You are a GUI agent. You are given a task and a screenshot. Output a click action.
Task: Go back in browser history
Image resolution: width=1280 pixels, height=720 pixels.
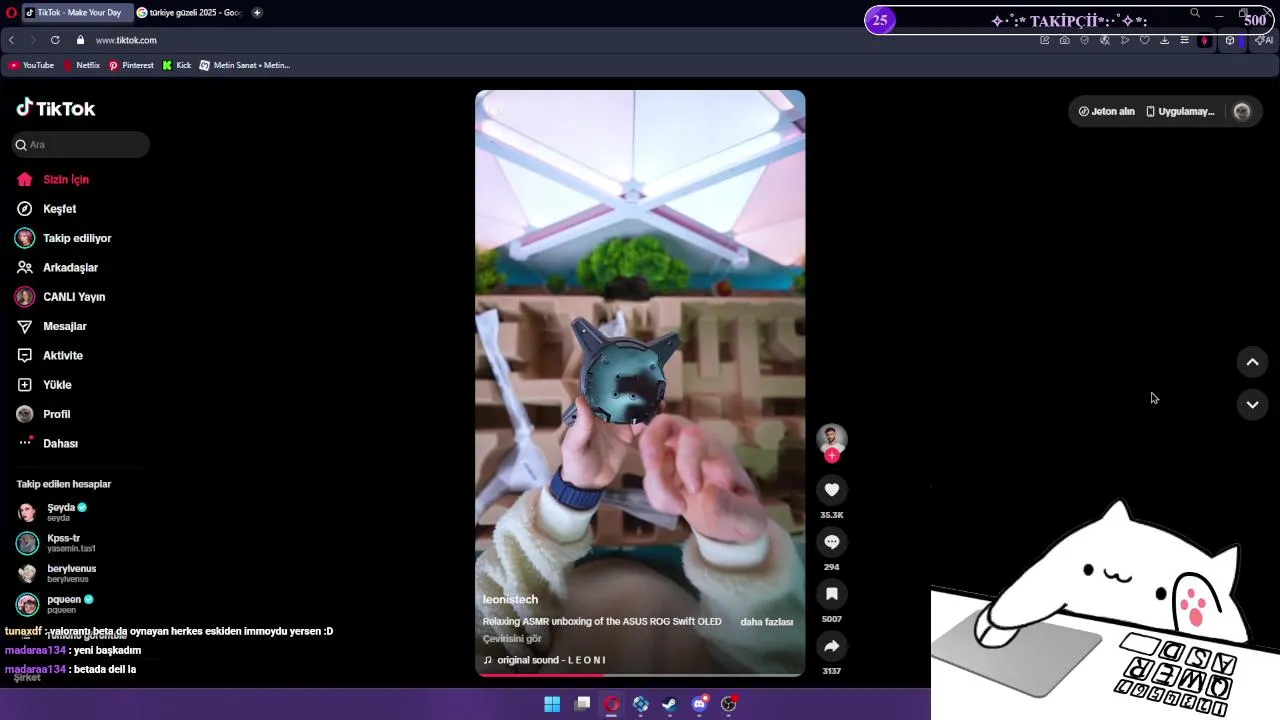[x=11, y=40]
